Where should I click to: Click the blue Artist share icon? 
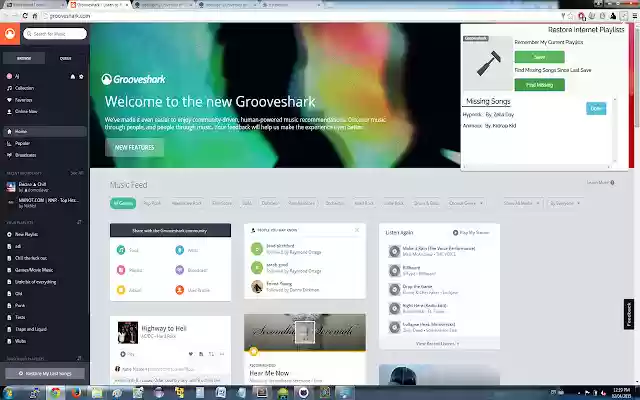180,250
